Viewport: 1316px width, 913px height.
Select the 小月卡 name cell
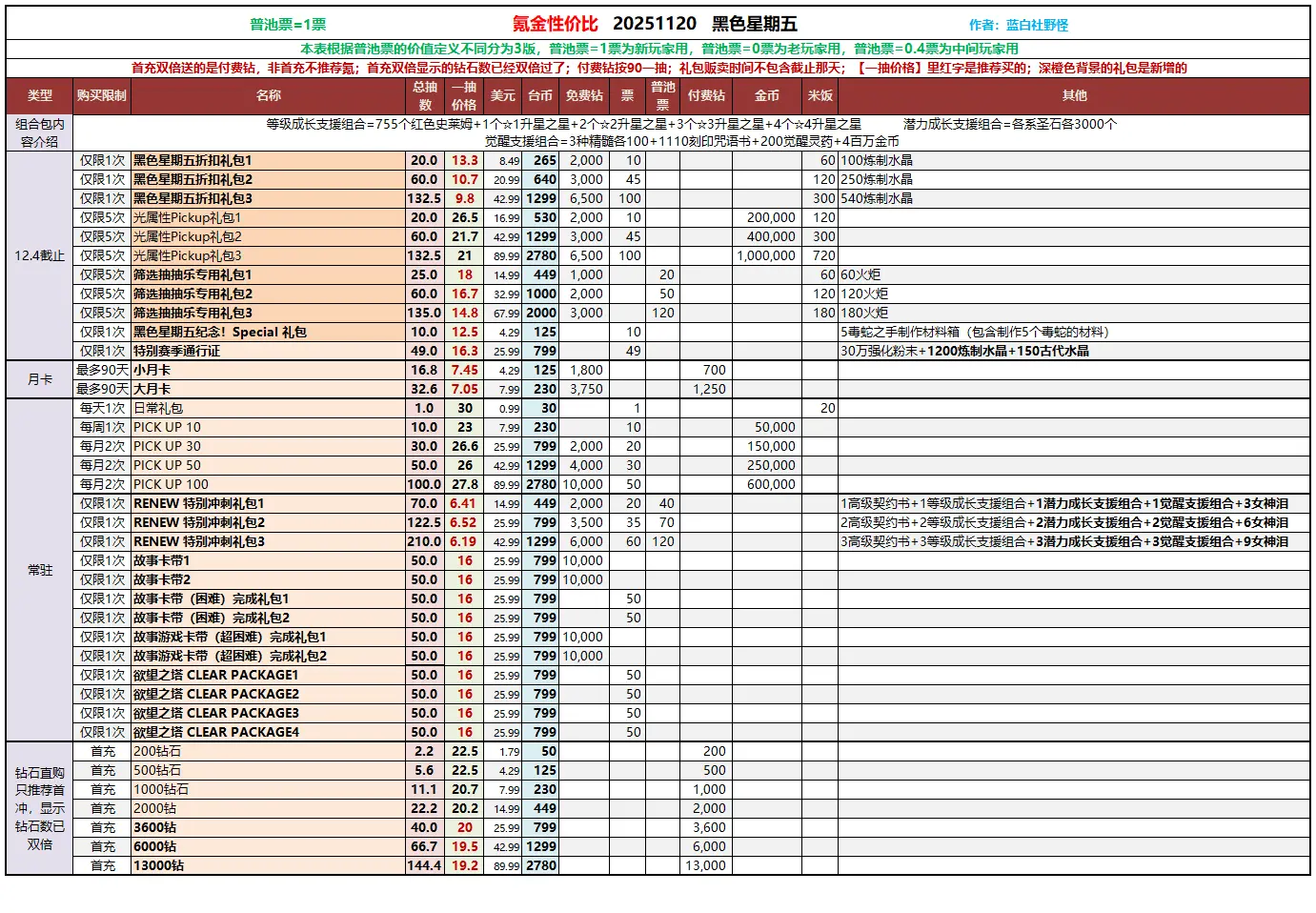152,370
